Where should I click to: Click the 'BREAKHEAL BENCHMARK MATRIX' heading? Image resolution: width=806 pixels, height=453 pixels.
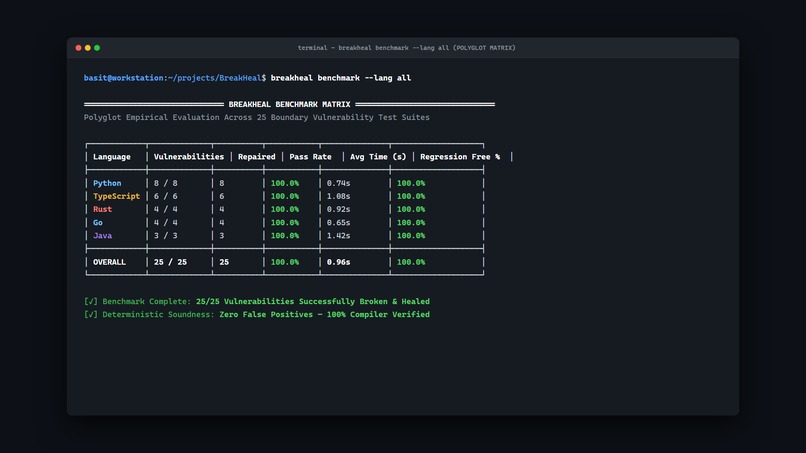[289, 104]
